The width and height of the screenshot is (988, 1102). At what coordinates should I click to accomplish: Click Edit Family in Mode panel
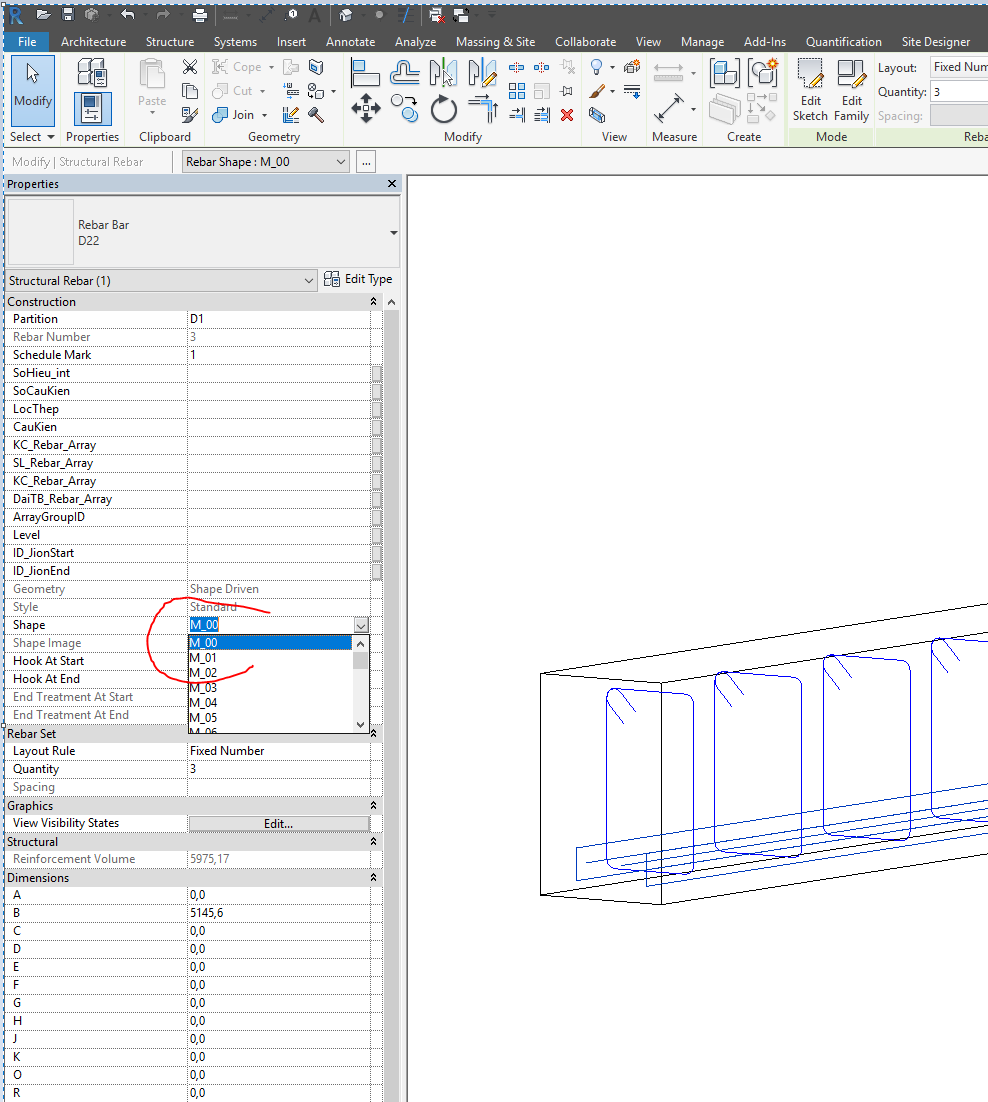851,90
